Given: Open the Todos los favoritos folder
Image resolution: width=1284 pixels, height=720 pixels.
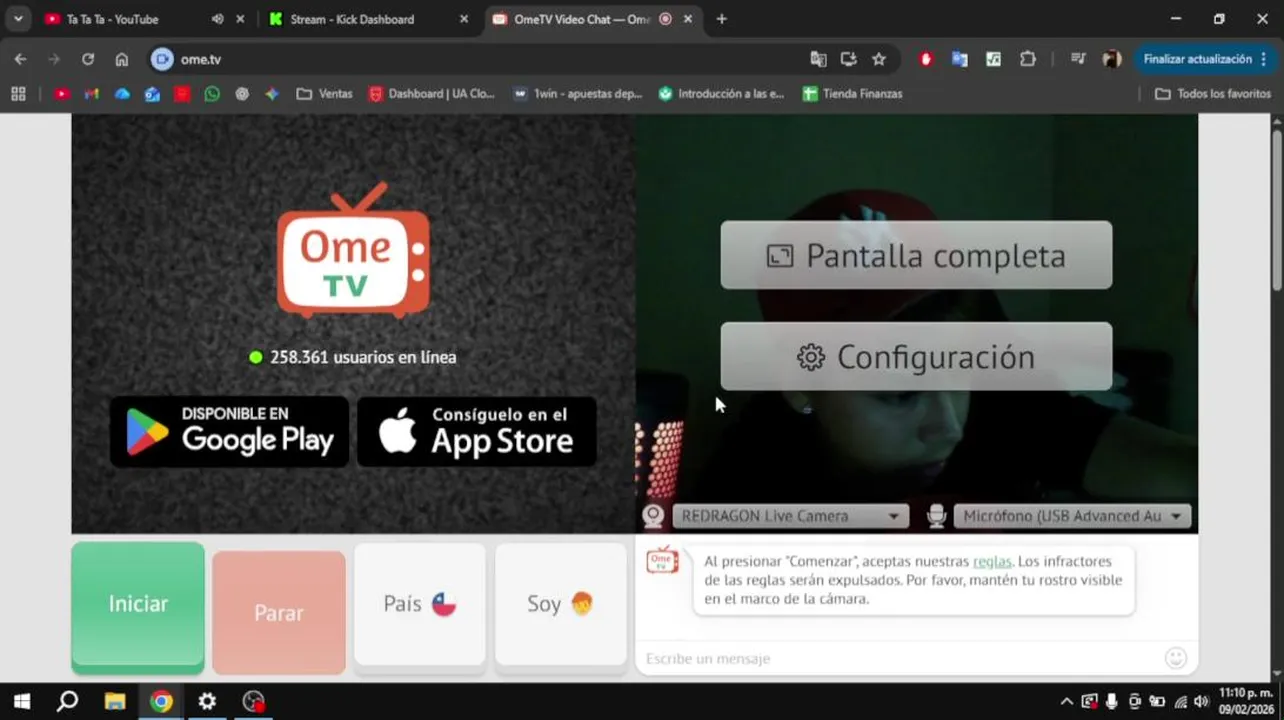Looking at the screenshot, I should 1213,94.
